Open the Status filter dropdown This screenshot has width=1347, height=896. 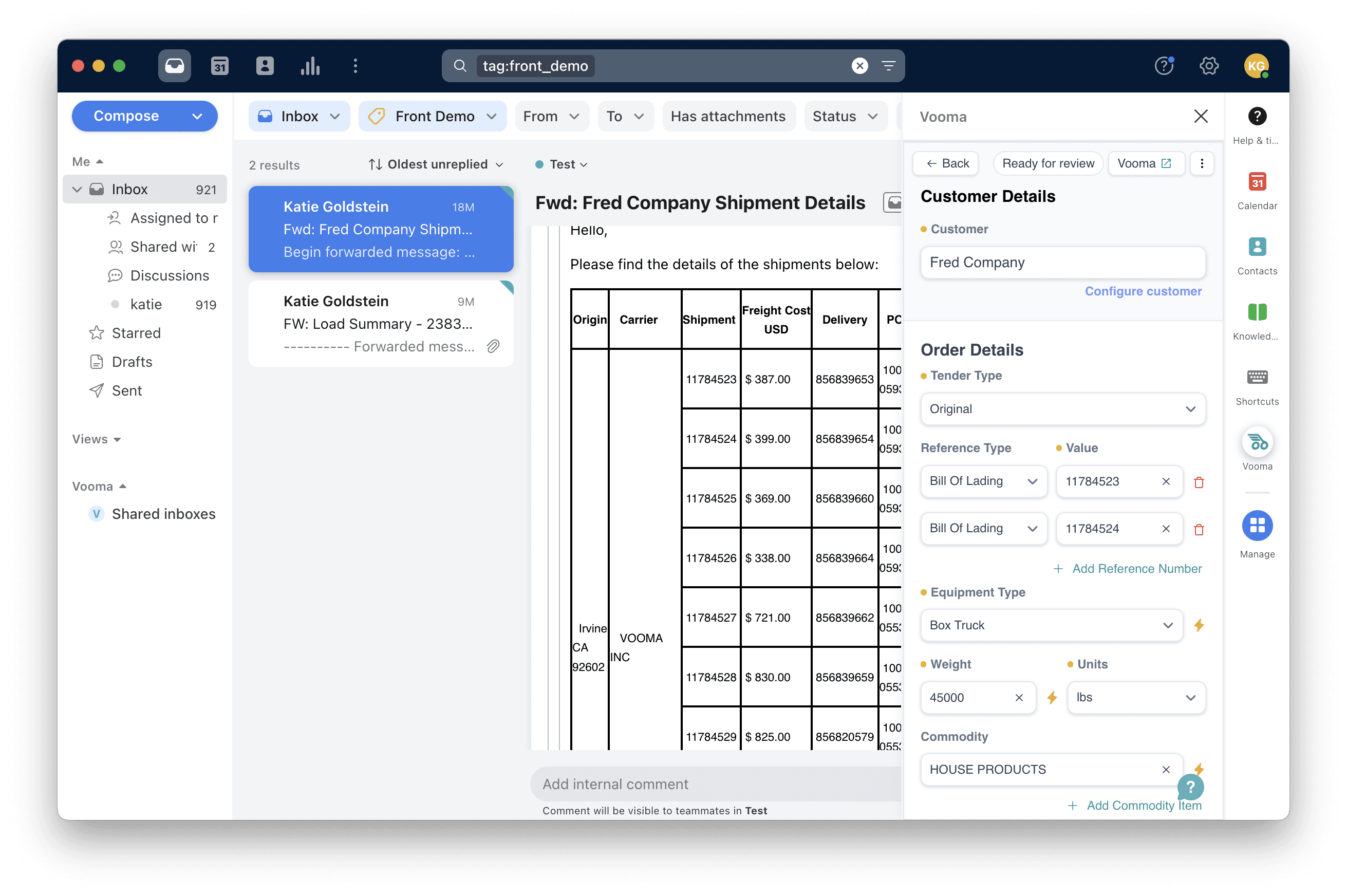[845, 116]
